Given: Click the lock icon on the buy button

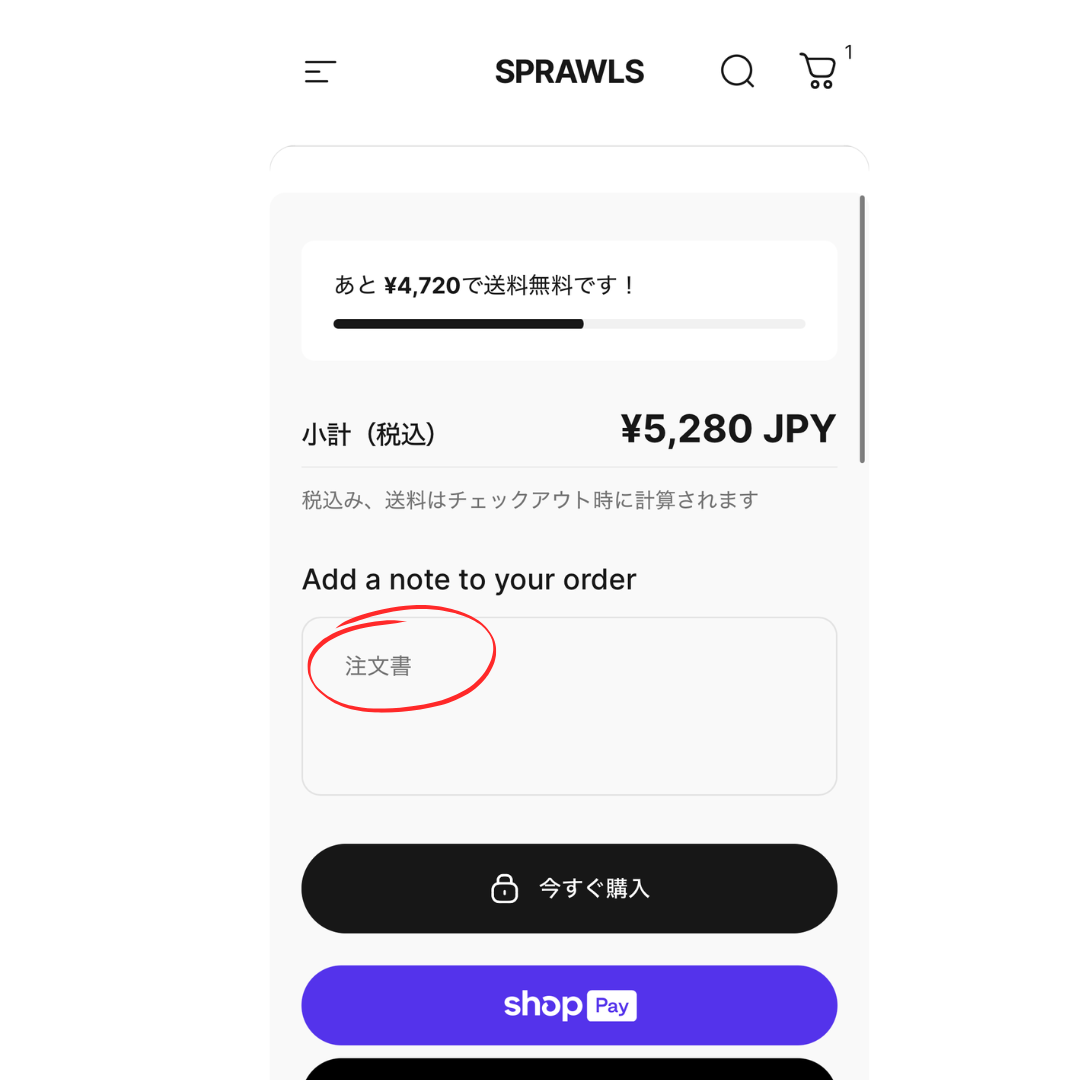Looking at the screenshot, I should (505, 888).
